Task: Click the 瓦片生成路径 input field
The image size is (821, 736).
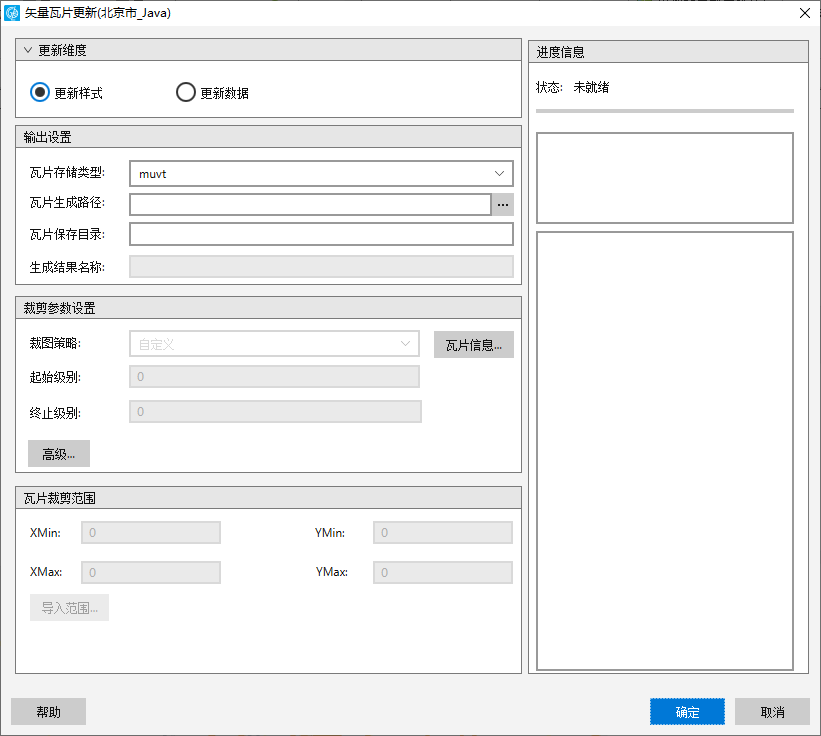Action: pyautogui.click(x=309, y=204)
